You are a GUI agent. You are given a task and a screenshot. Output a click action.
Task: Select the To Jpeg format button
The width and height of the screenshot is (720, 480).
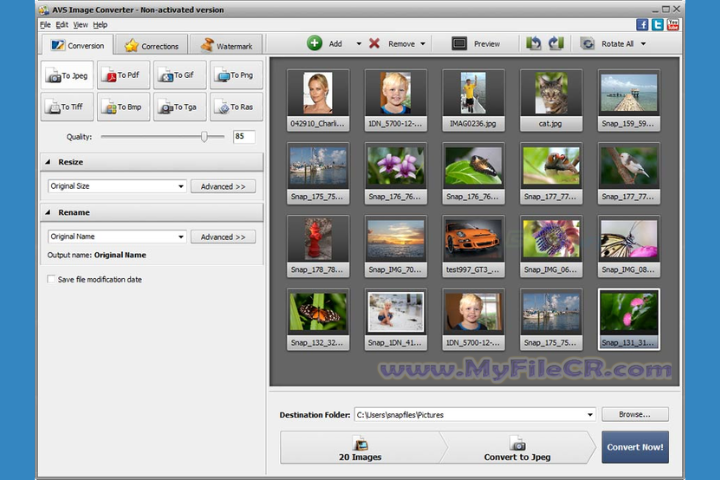[67, 75]
